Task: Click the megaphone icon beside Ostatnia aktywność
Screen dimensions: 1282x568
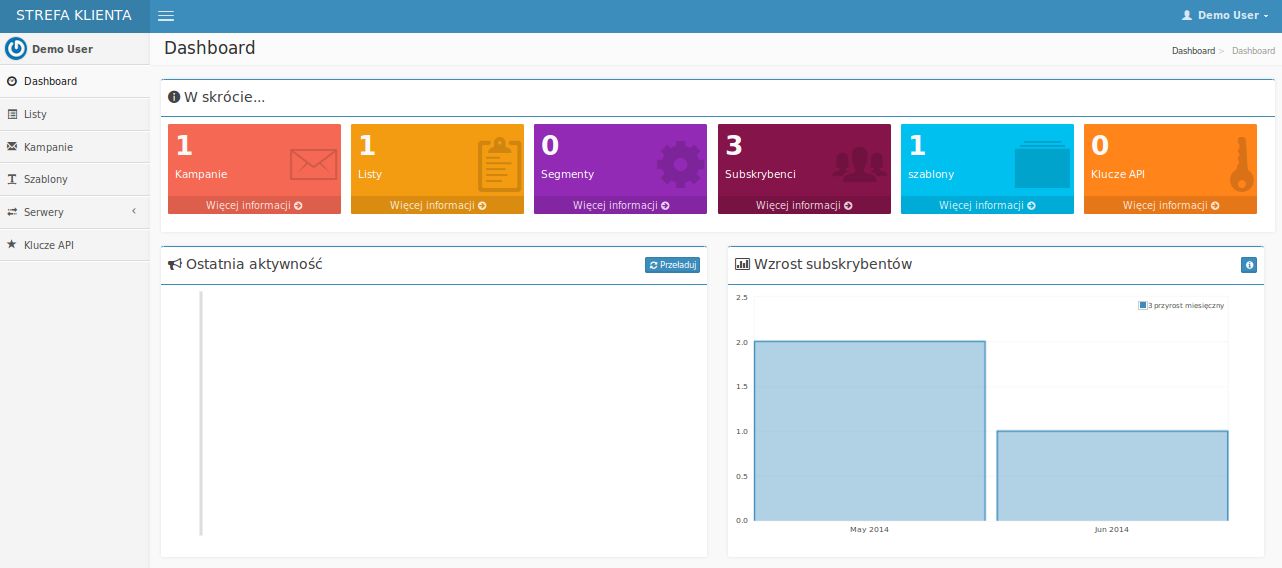Action: point(175,264)
